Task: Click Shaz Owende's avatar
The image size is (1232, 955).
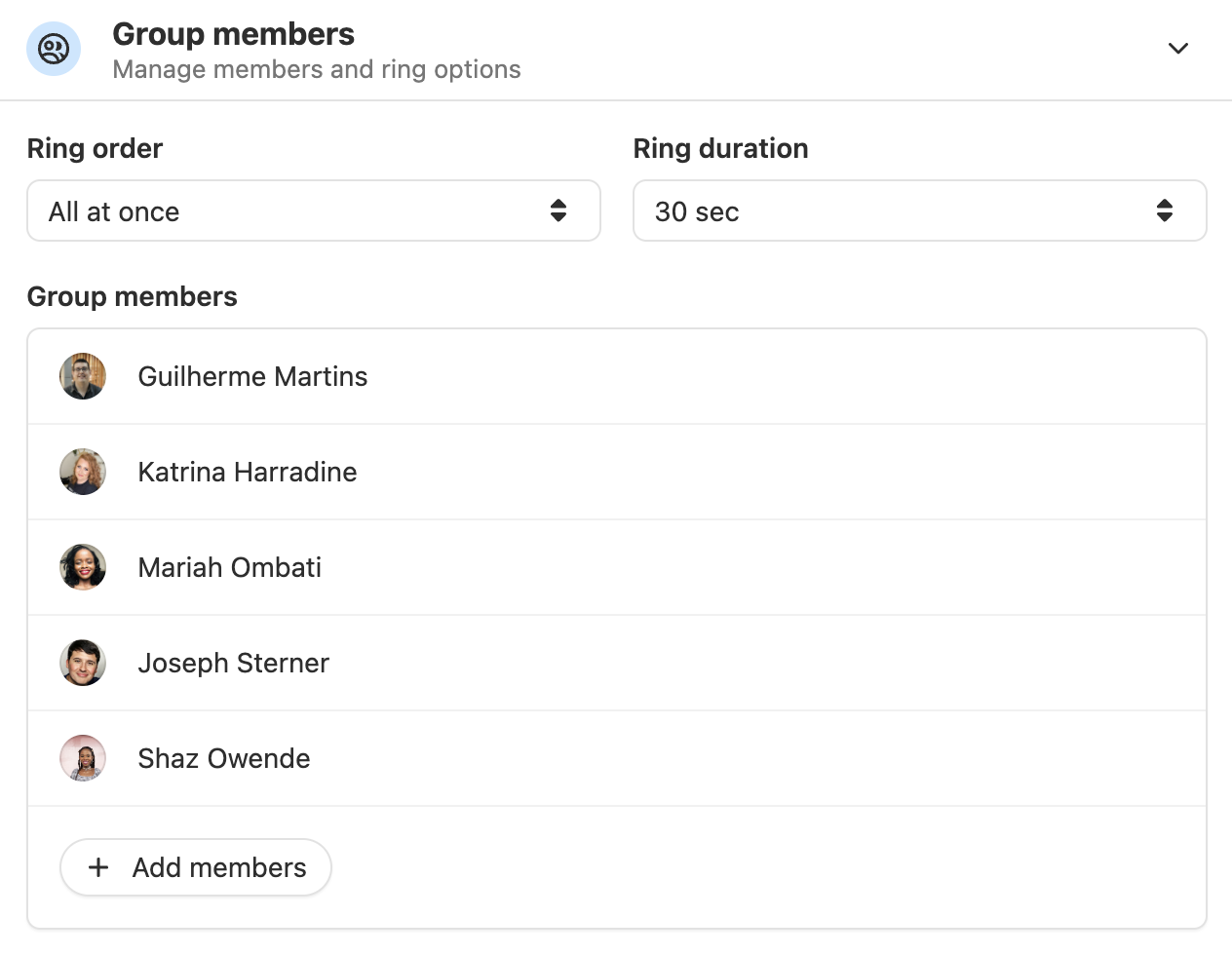Action: point(83,758)
